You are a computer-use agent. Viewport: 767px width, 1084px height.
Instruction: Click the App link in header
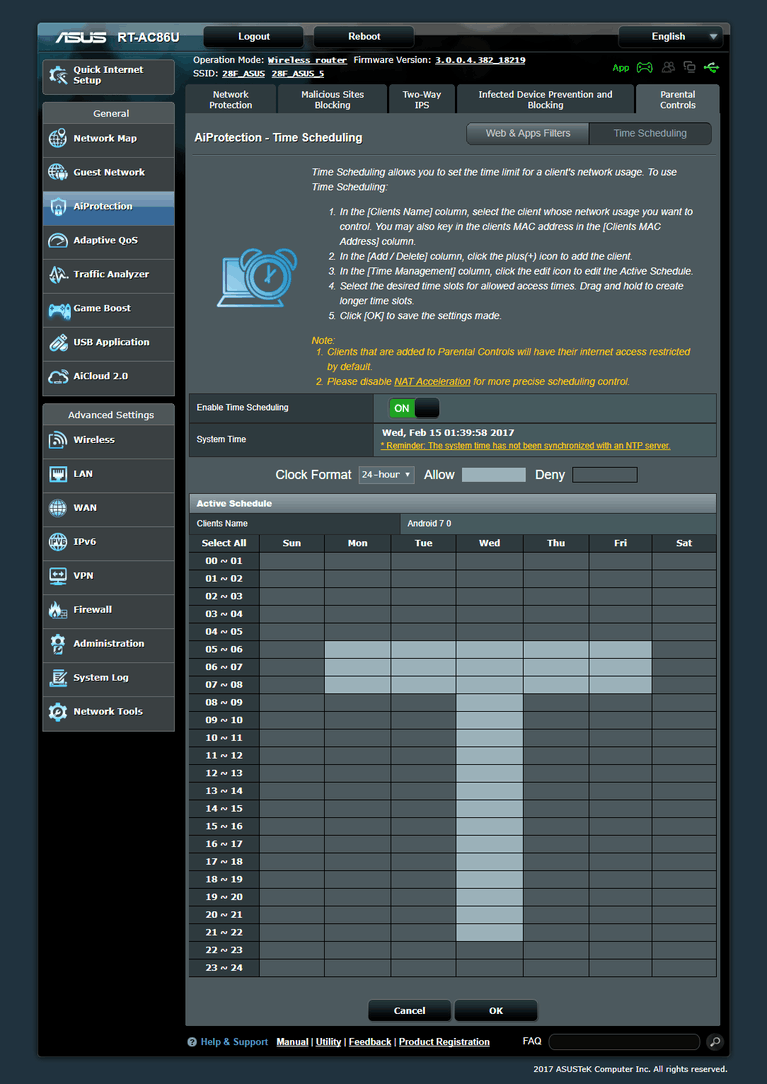coord(621,68)
